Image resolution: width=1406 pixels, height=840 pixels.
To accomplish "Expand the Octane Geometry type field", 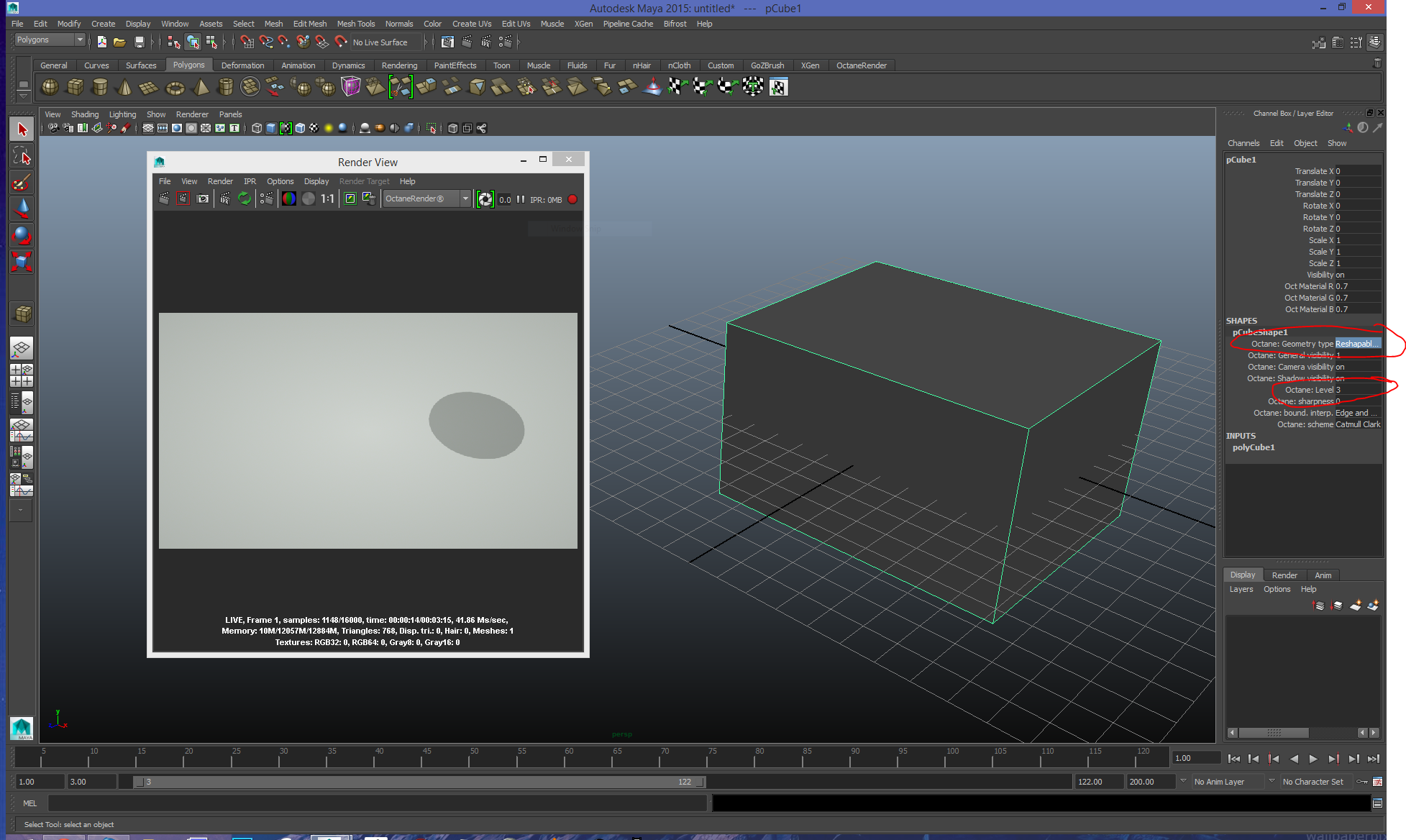I will tap(1357, 344).
